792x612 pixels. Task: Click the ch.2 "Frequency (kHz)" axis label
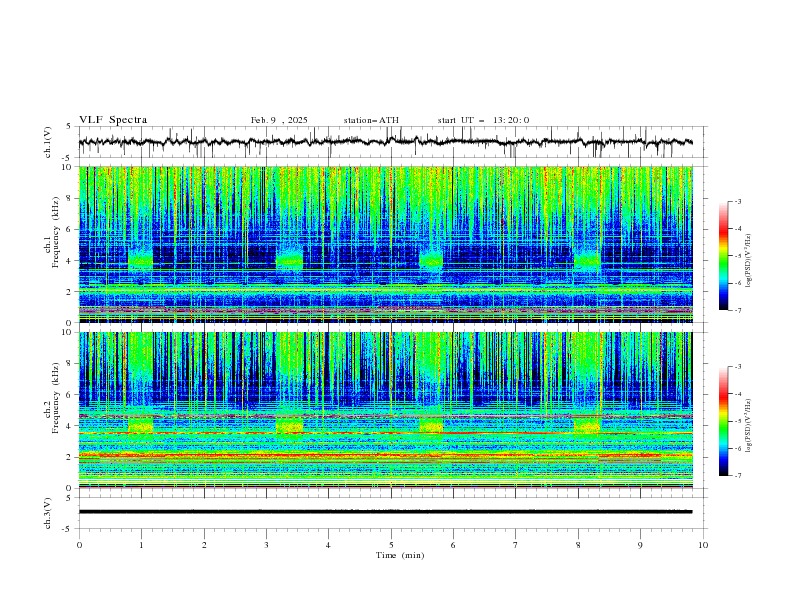pyautogui.click(x=56, y=397)
